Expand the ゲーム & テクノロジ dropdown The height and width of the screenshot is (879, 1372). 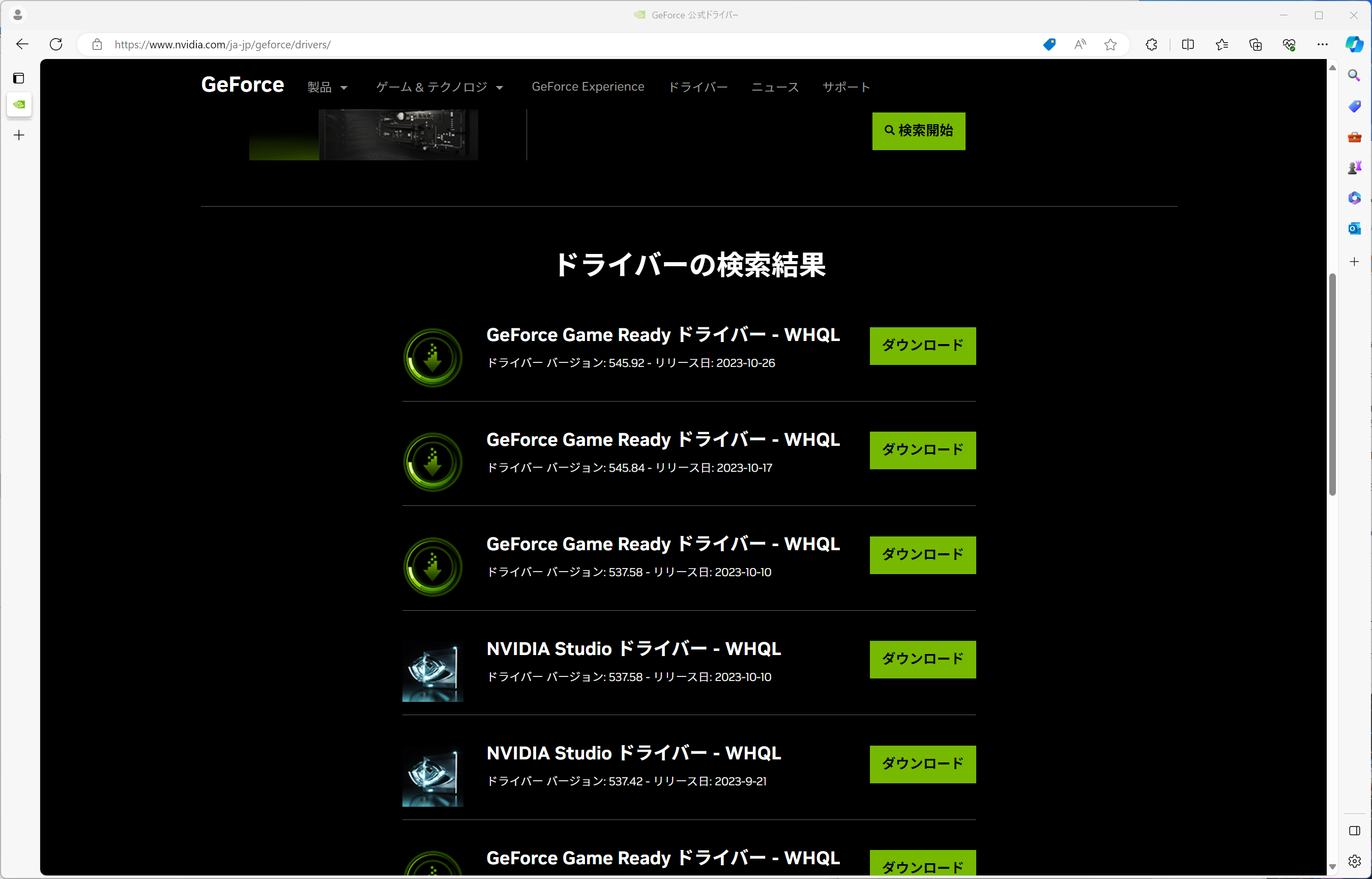(x=440, y=87)
